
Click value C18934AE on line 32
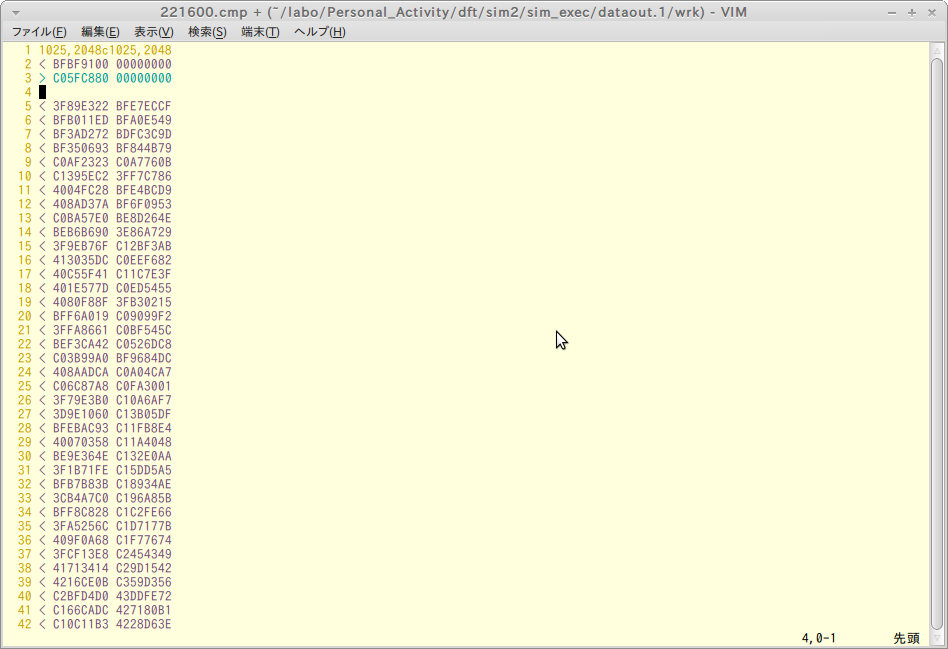144,484
